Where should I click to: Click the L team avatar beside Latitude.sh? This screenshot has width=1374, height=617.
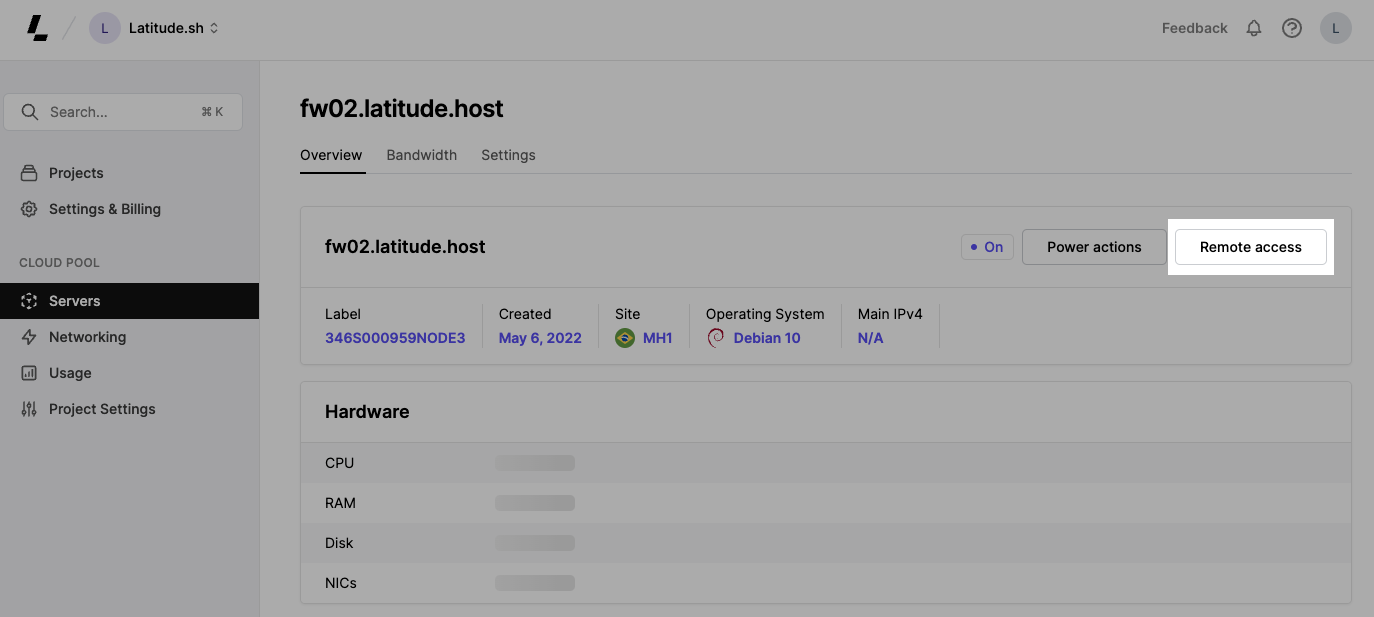pos(105,28)
